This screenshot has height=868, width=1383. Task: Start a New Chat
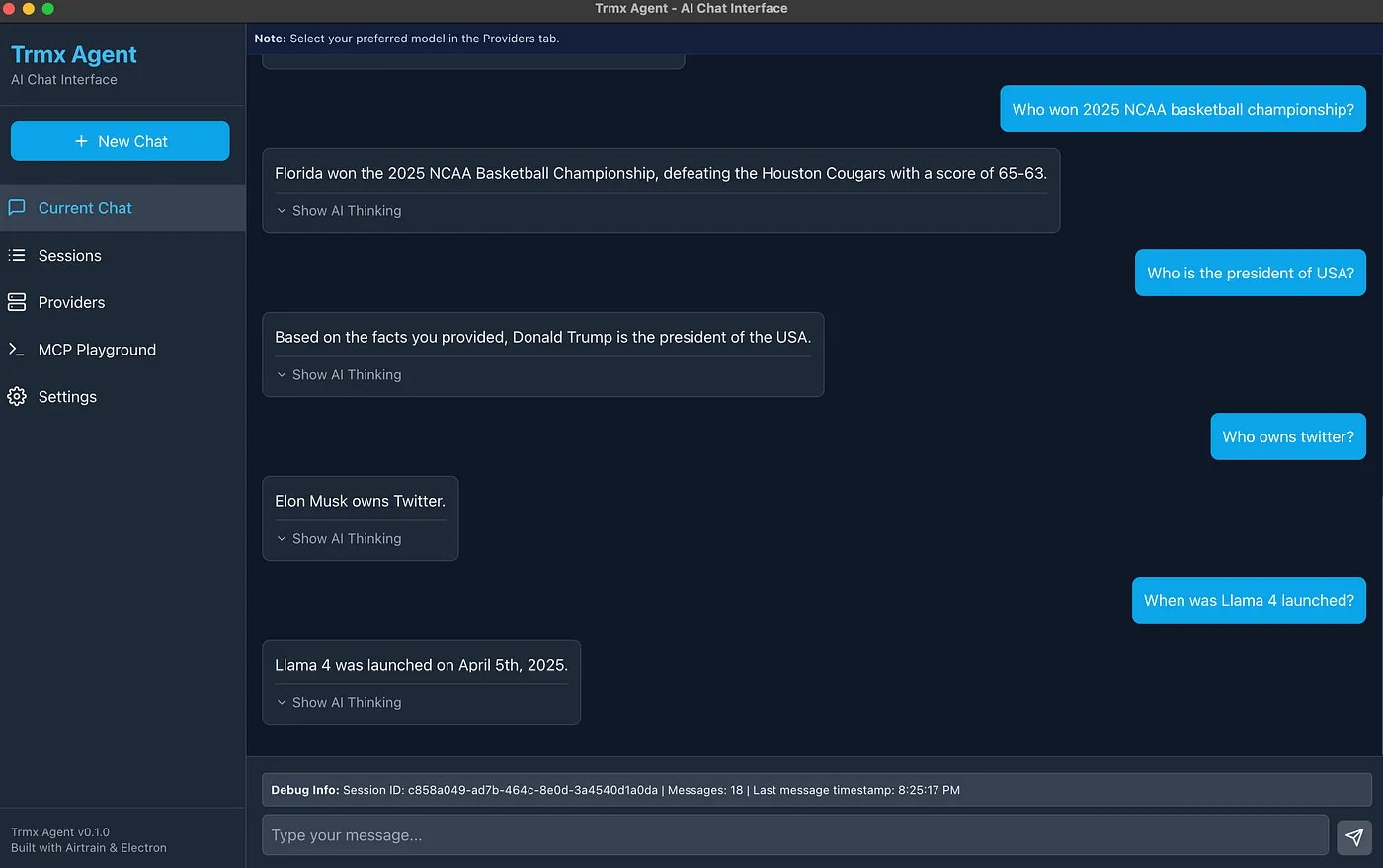(121, 141)
